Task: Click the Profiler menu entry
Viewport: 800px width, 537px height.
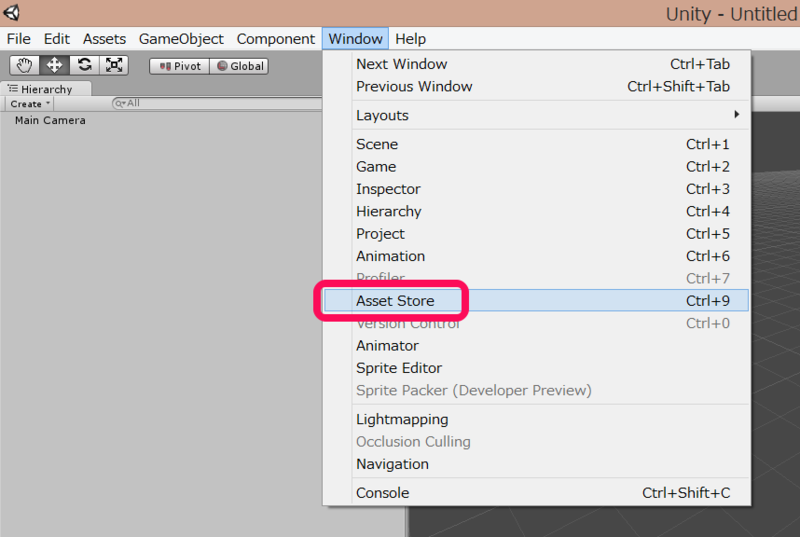Action: (537, 278)
